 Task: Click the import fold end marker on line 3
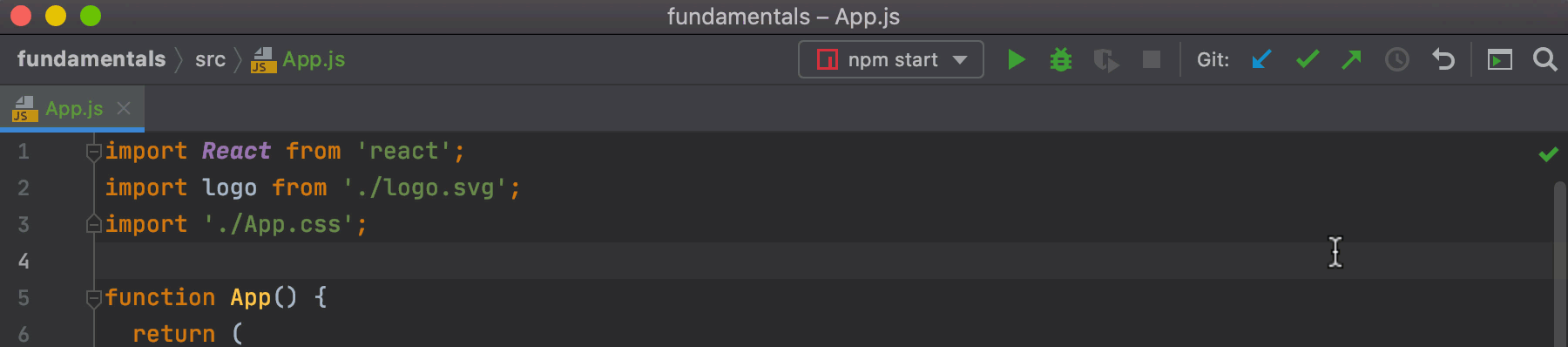click(x=93, y=225)
